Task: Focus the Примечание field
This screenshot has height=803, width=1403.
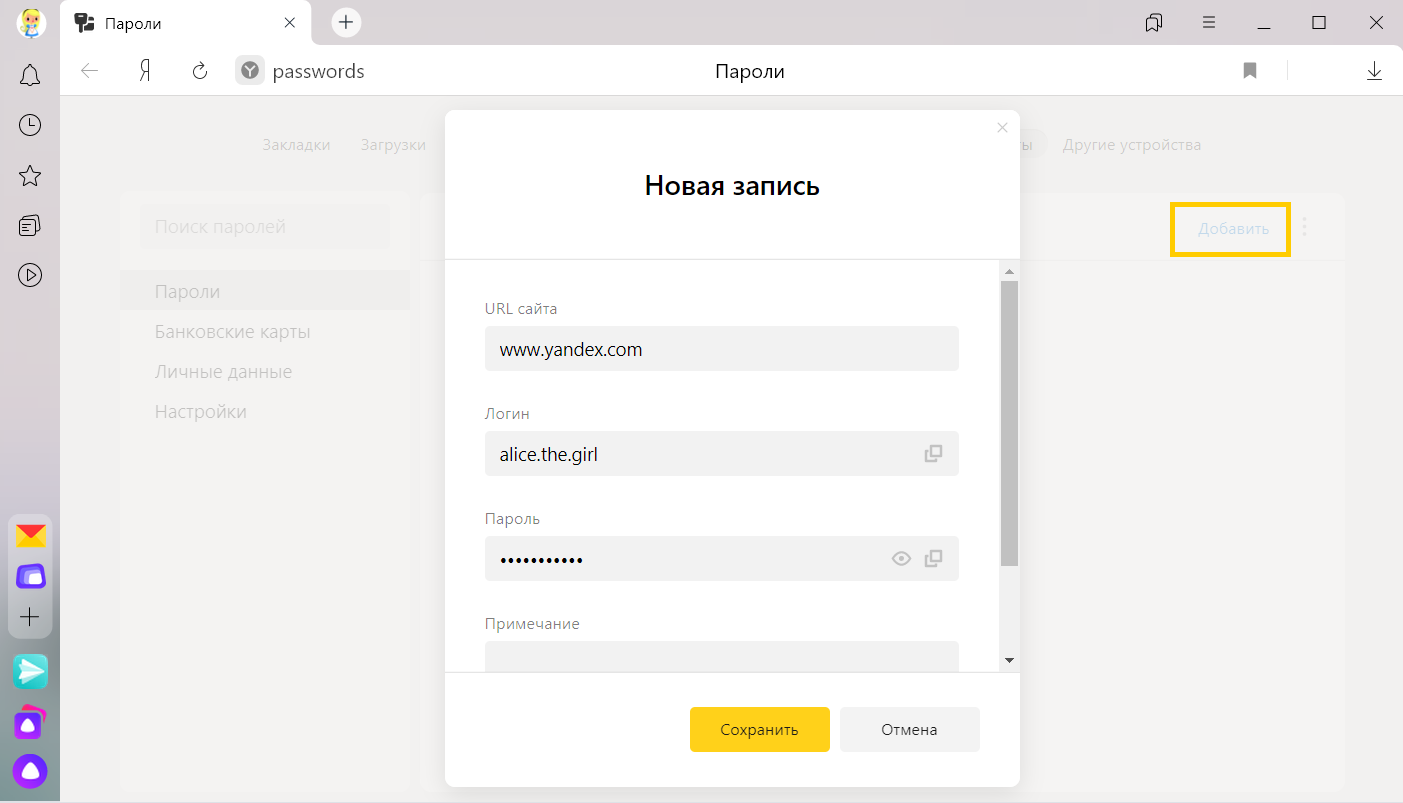Action: (722, 656)
